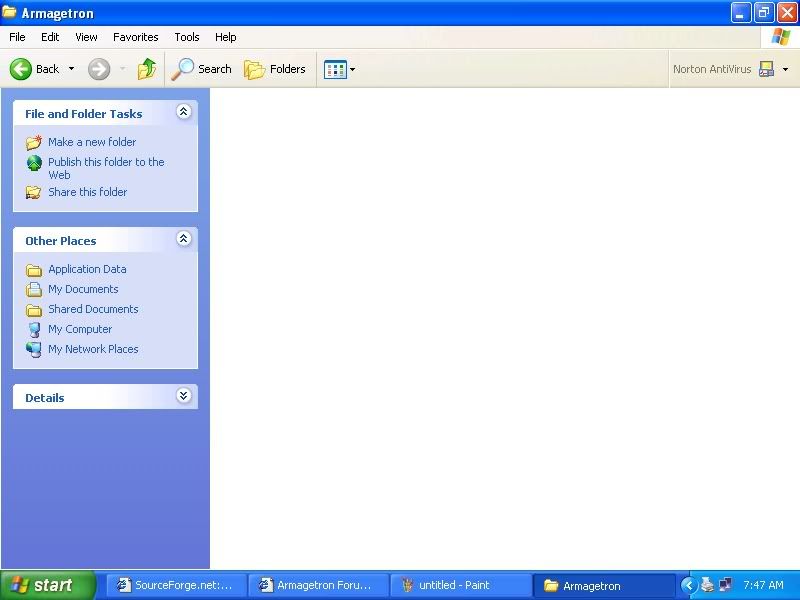Image resolution: width=800 pixels, height=600 pixels.
Task: Open the Tools menu
Action: 187,37
